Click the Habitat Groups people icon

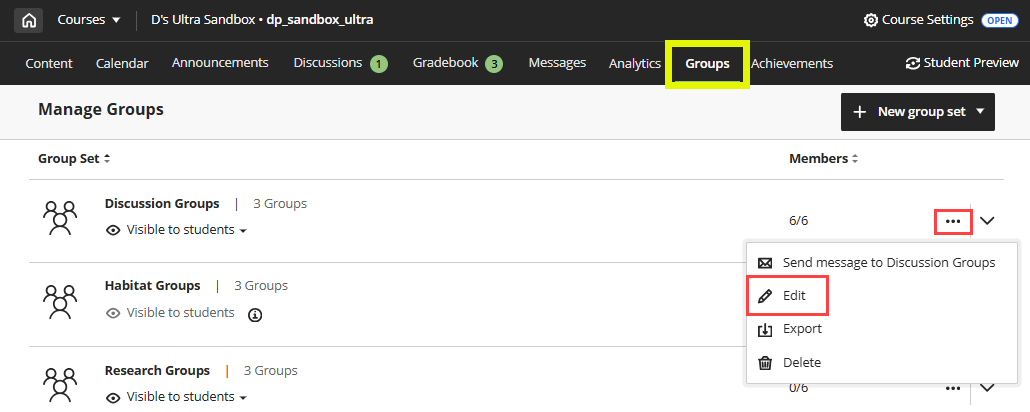coord(60,301)
